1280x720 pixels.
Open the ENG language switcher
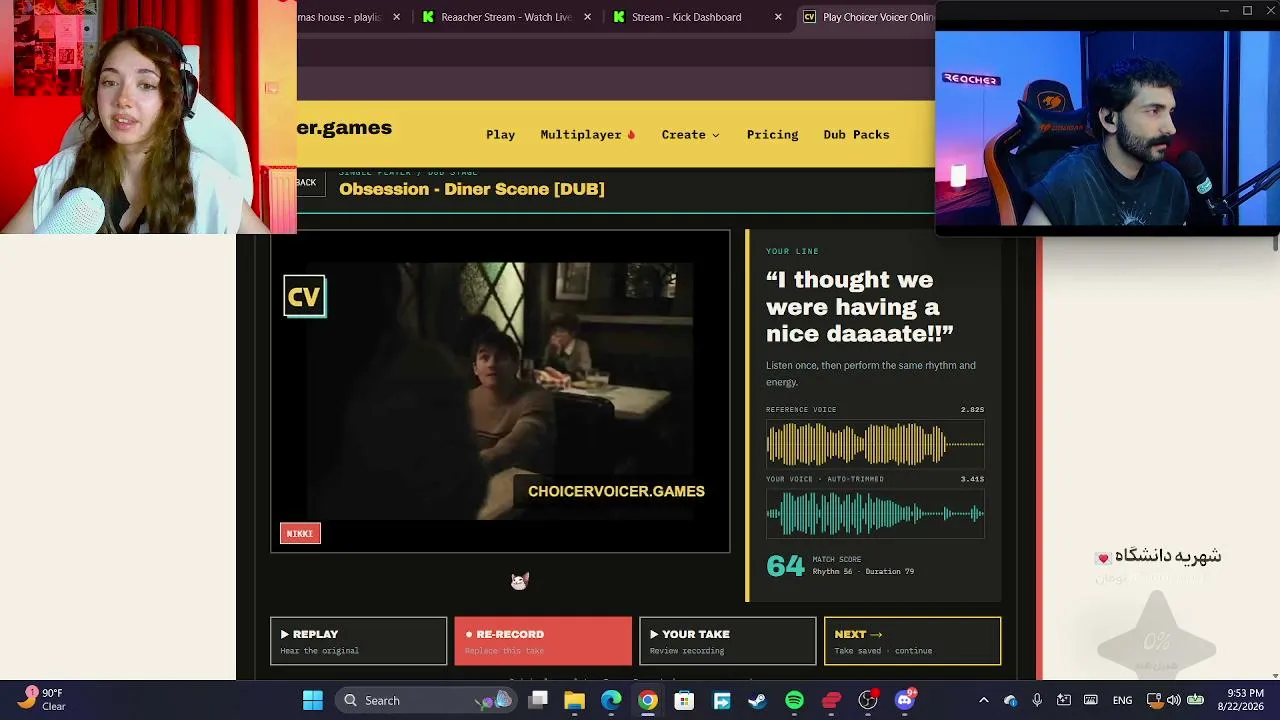pos(1122,701)
